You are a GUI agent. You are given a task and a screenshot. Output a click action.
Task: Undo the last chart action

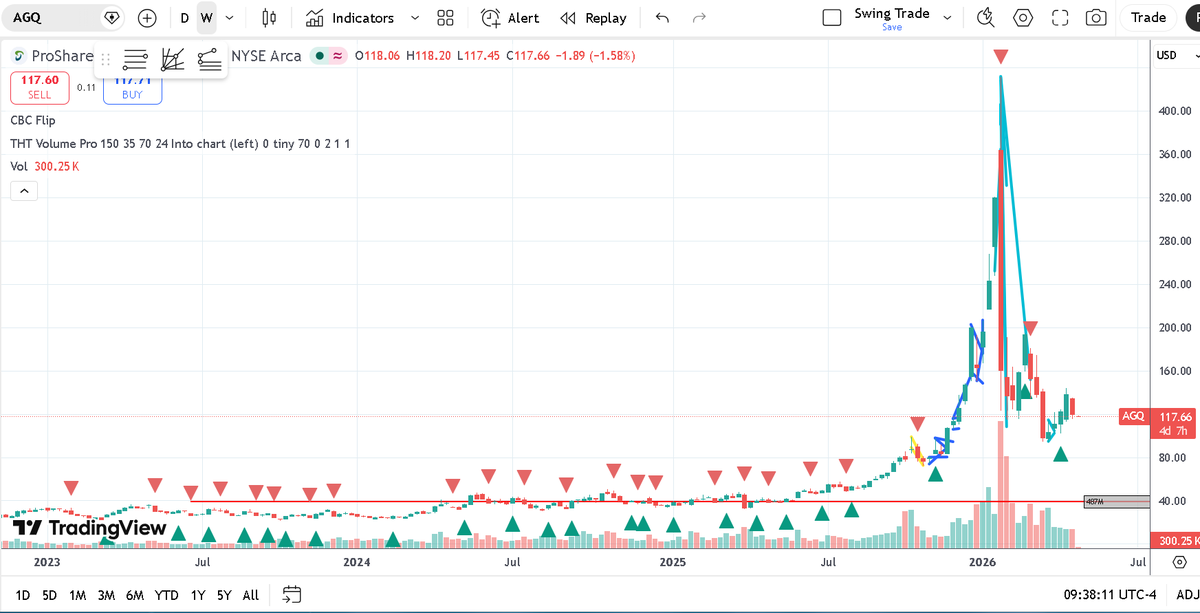[x=662, y=18]
